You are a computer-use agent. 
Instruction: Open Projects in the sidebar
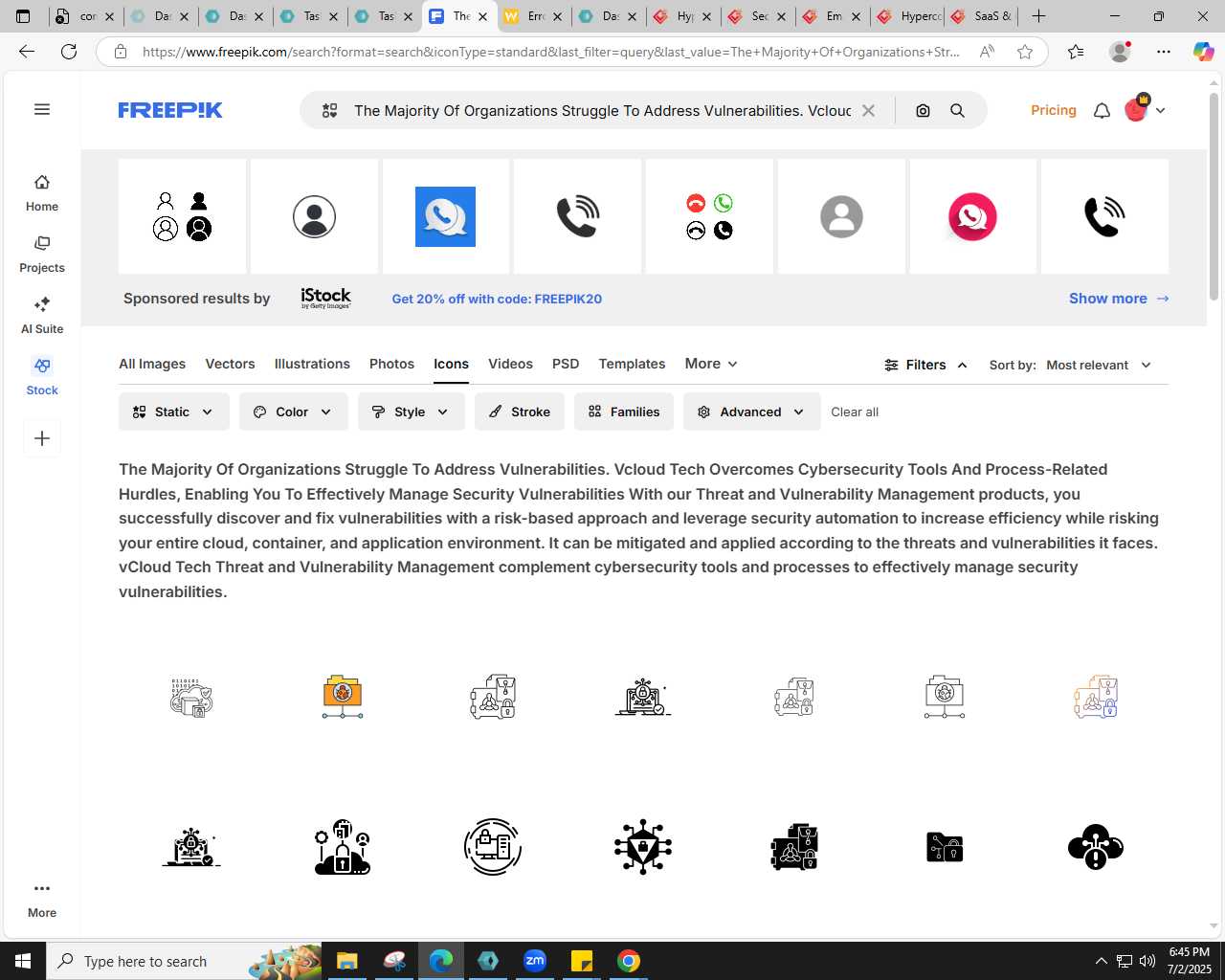tap(42, 255)
